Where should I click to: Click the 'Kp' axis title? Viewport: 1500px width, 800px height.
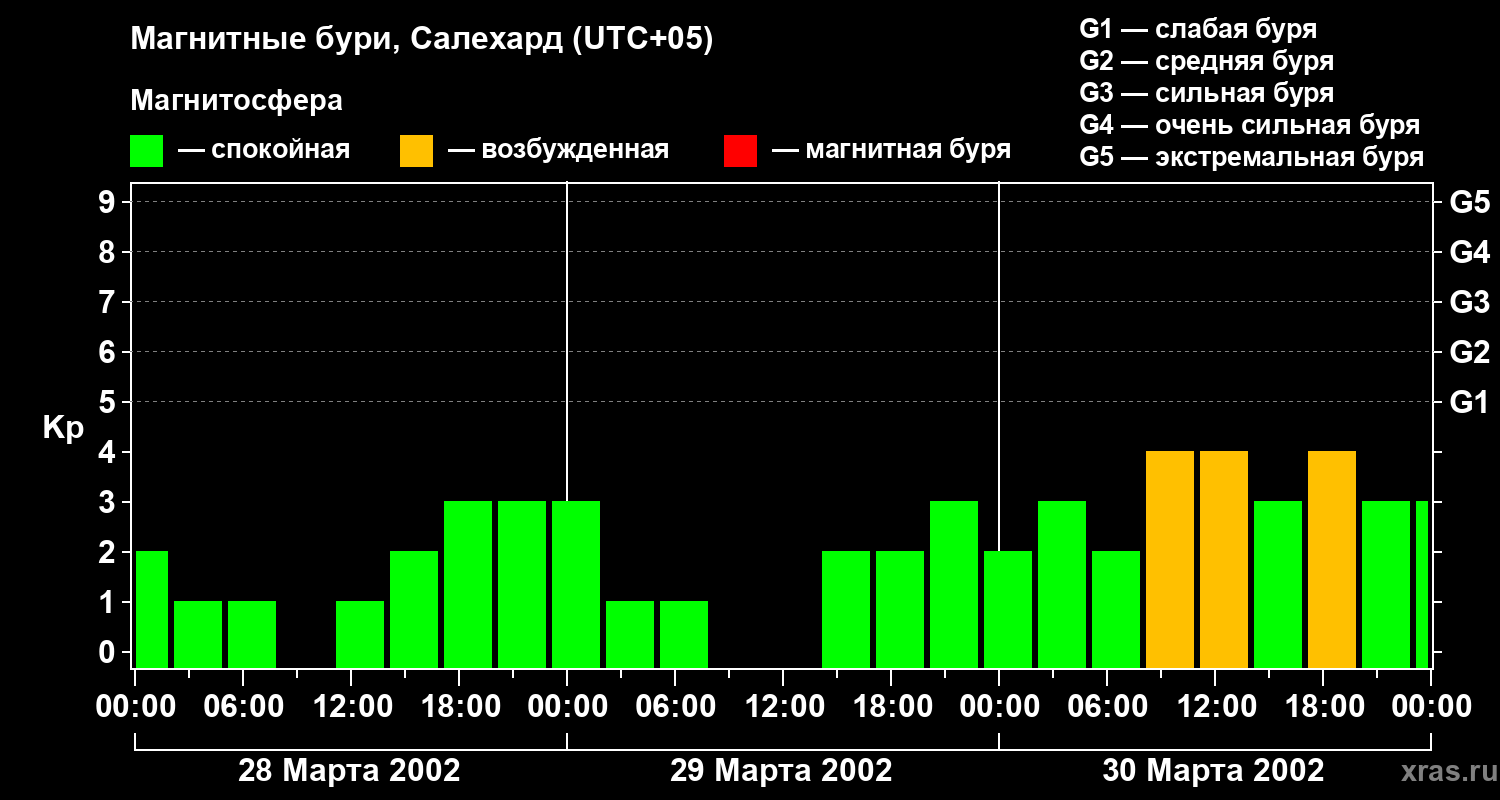click(x=63, y=428)
